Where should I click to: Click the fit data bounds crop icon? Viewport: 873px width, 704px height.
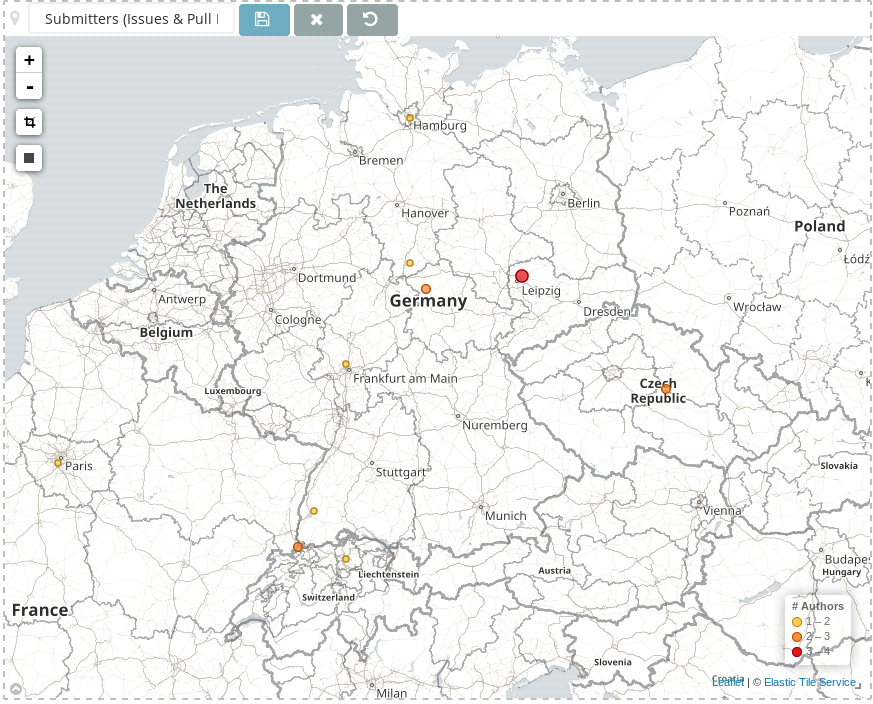[29, 123]
